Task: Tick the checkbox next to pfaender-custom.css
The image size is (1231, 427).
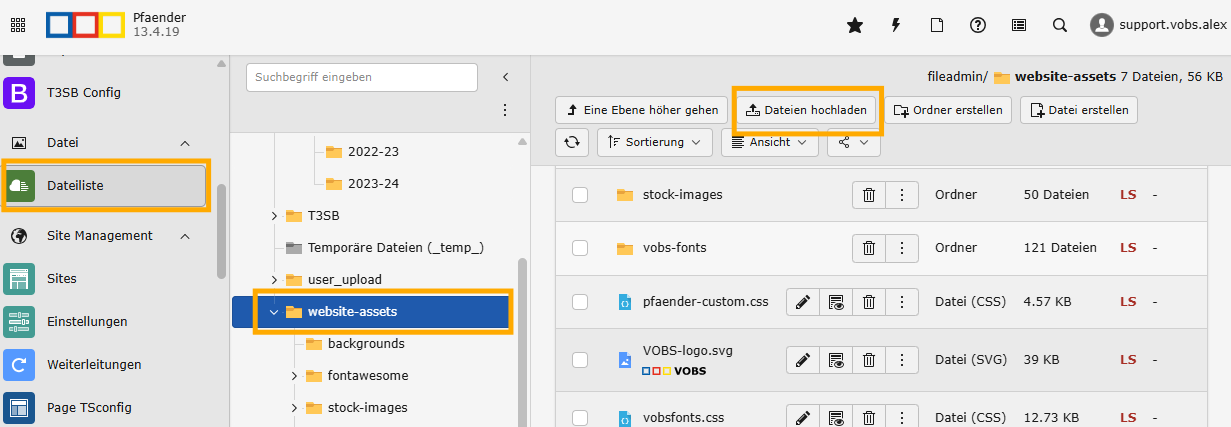Action: coord(580,301)
